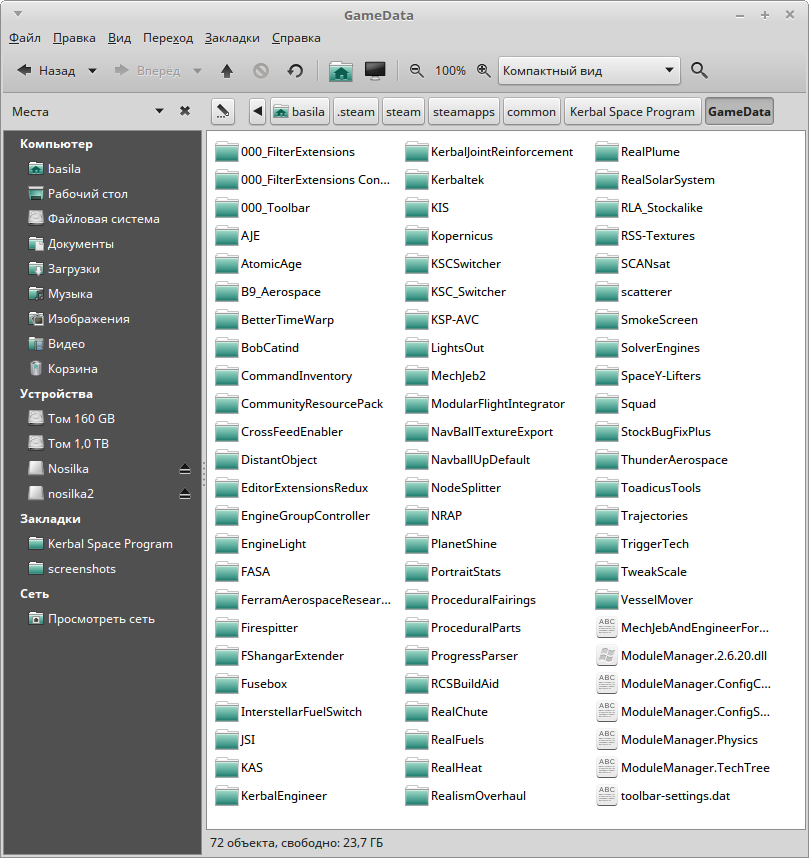Select the ProceduralFairings folder name
This screenshot has width=809, height=858.
tap(483, 600)
